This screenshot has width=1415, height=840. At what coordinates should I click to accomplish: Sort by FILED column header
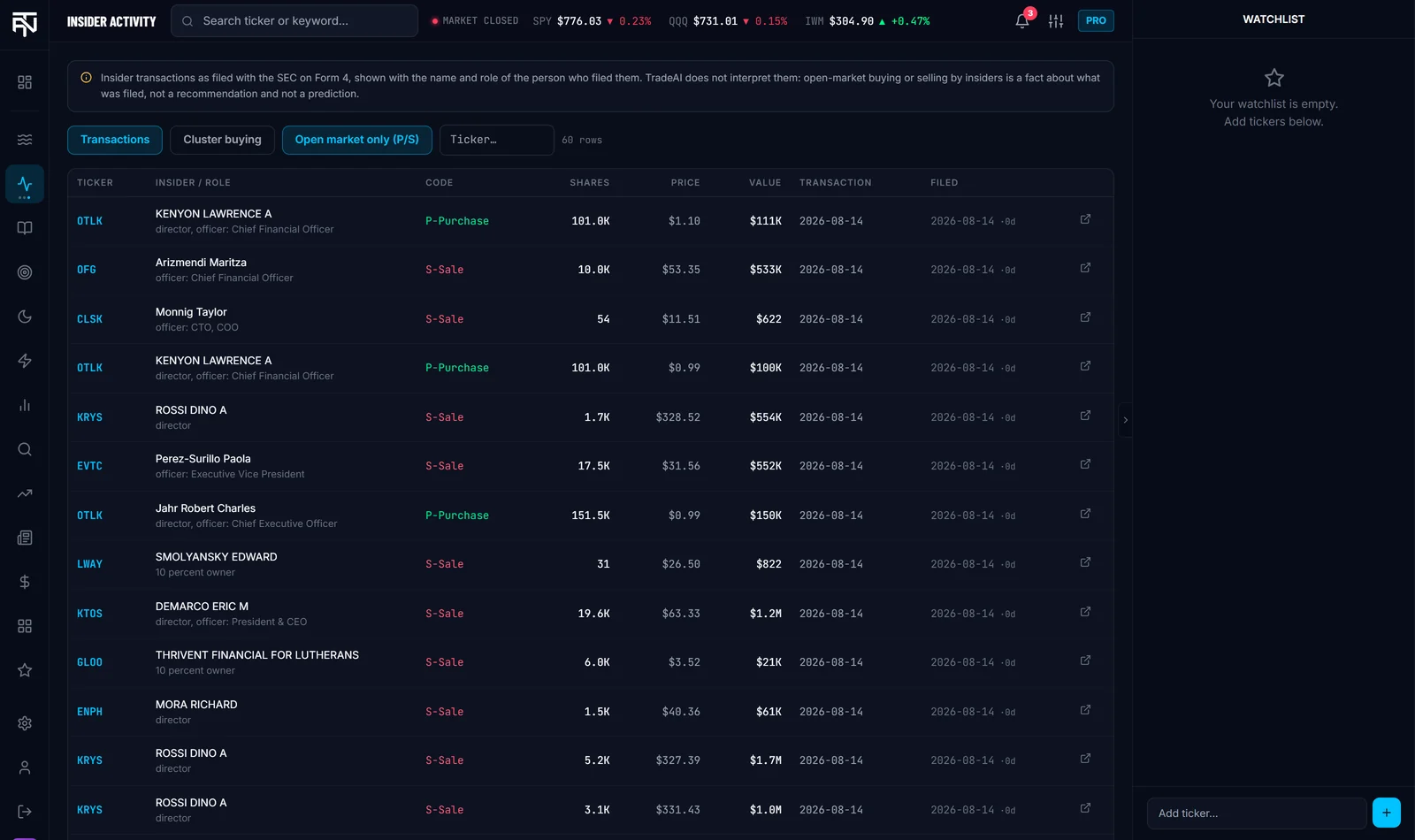point(944,182)
